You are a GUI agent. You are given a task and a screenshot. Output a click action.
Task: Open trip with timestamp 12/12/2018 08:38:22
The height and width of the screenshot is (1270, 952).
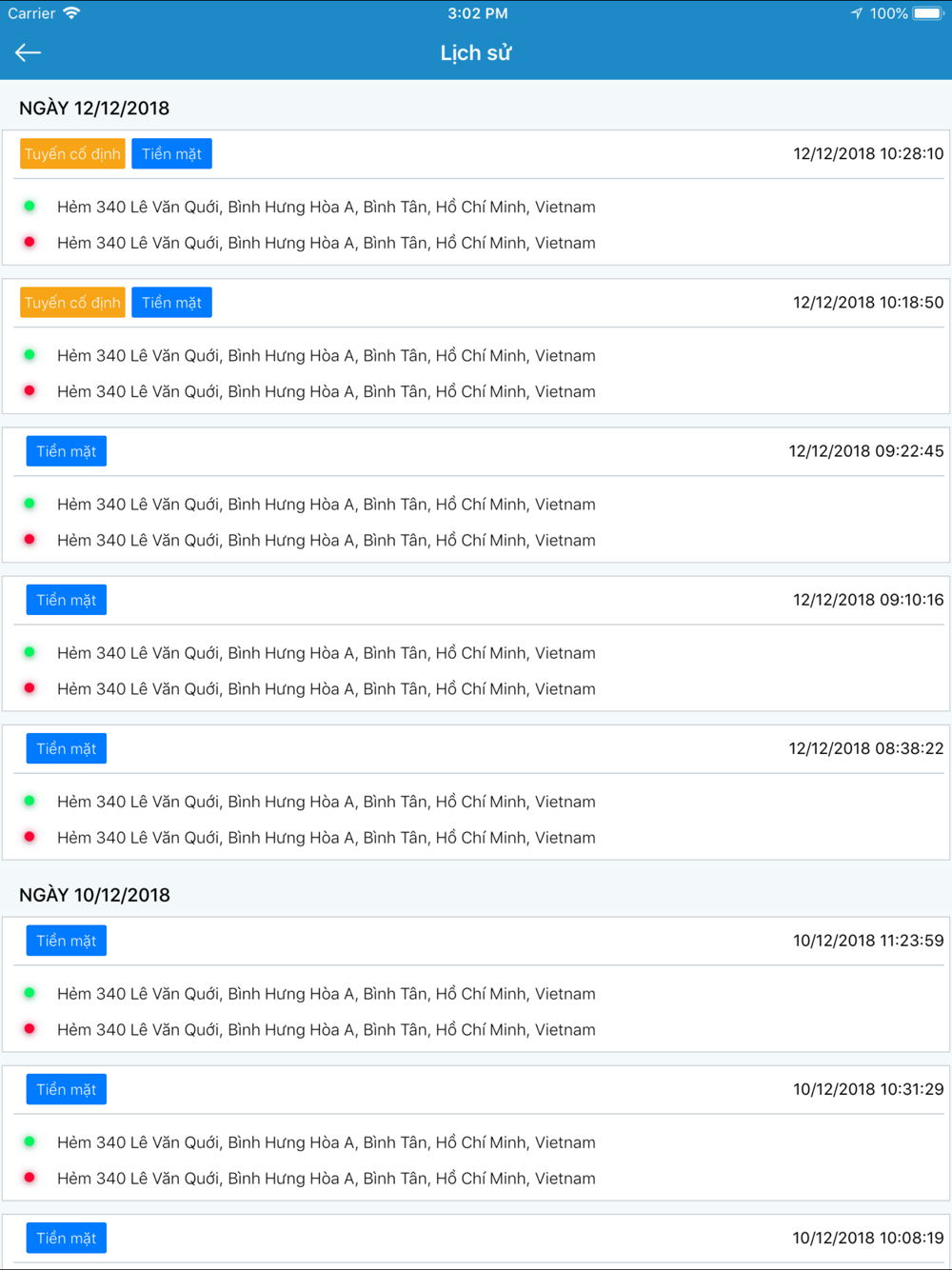pyautogui.click(x=476, y=792)
